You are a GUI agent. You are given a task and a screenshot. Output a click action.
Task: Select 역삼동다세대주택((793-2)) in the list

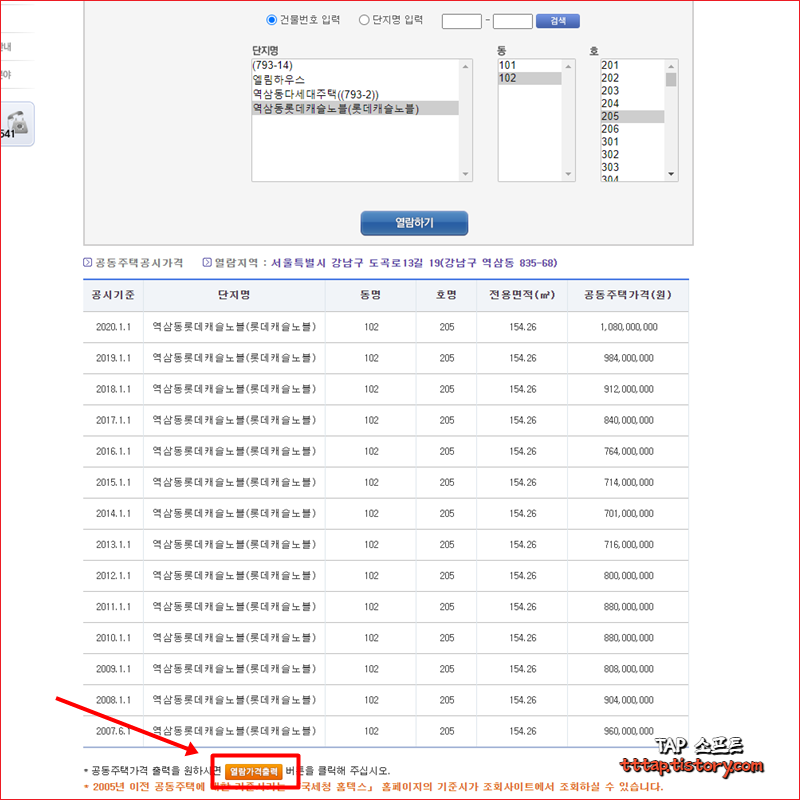(355, 94)
